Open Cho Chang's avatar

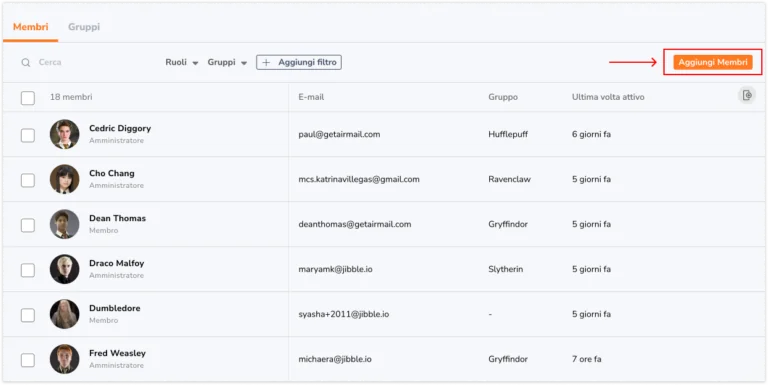pyautogui.click(x=65, y=179)
